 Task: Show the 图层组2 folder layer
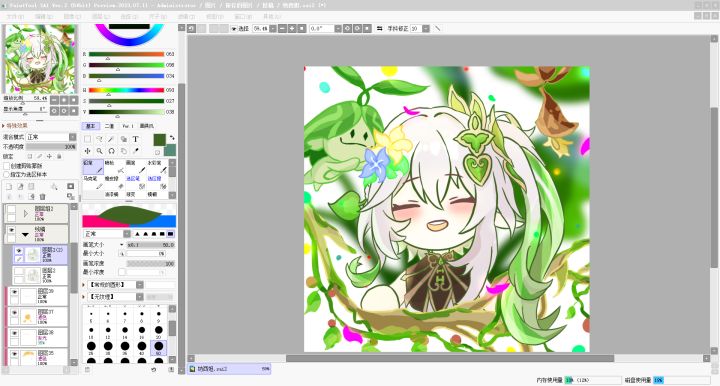(11, 209)
